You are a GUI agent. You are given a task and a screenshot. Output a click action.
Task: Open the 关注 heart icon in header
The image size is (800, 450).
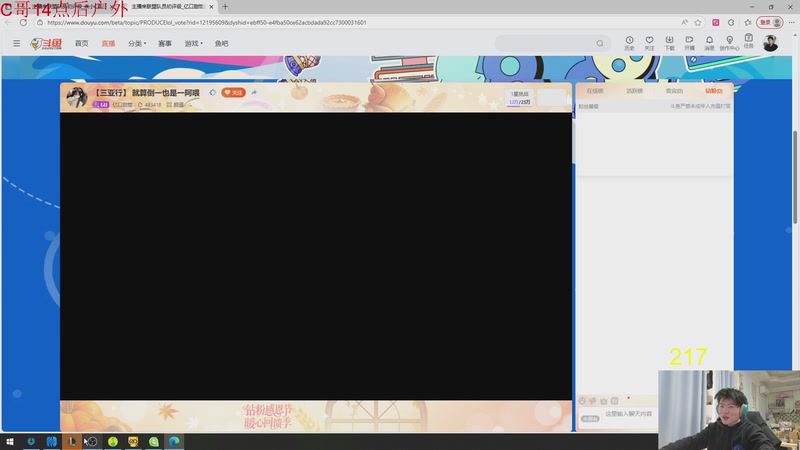pyautogui.click(x=649, y=43)
